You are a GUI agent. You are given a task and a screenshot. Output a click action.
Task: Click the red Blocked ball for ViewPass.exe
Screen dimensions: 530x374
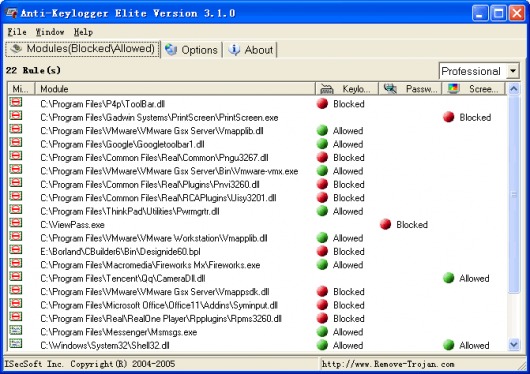pyautogui.click(x=385, y=224)
